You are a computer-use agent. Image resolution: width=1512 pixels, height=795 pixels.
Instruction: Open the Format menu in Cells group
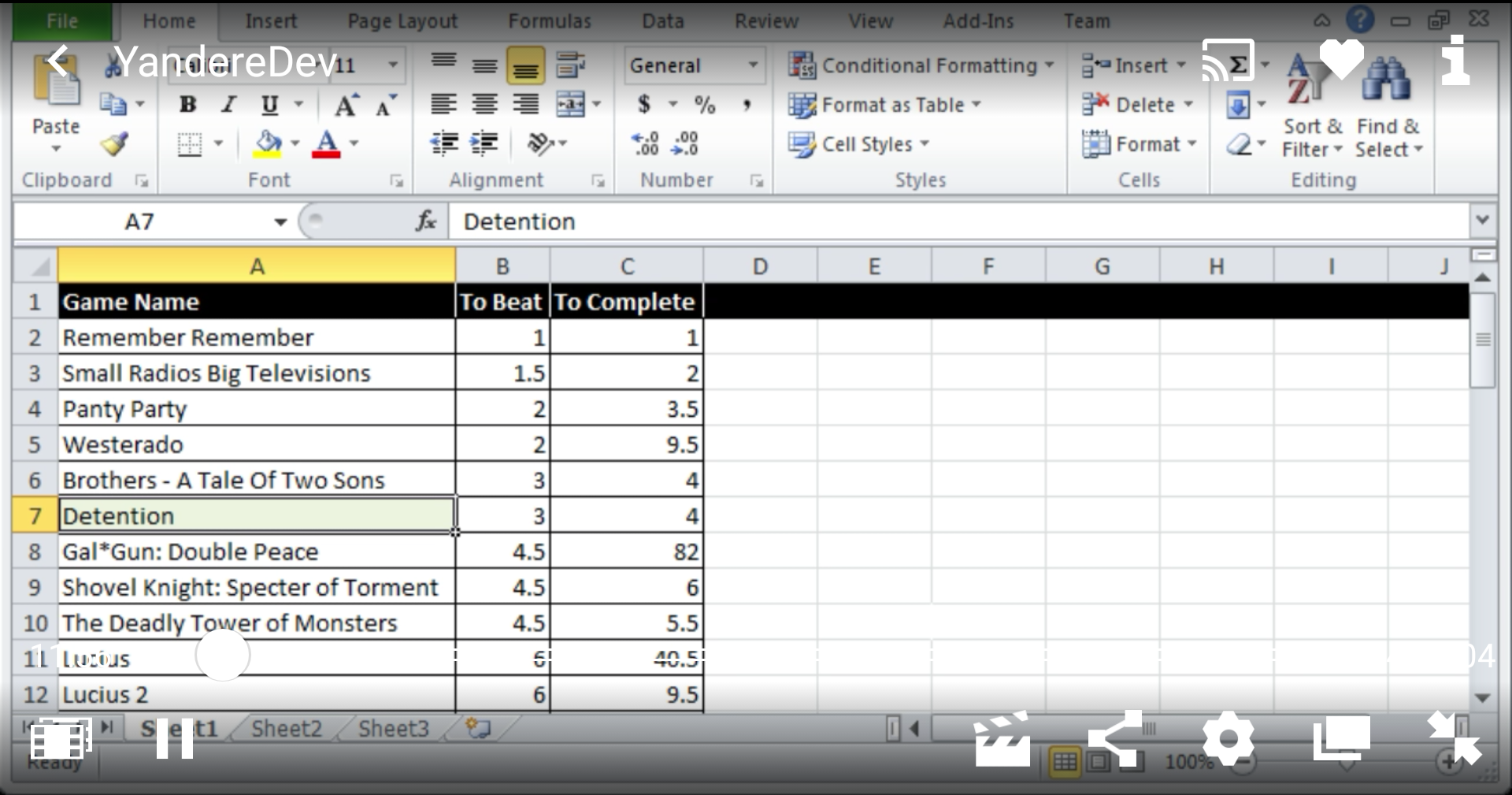[x=1139, y=144]
